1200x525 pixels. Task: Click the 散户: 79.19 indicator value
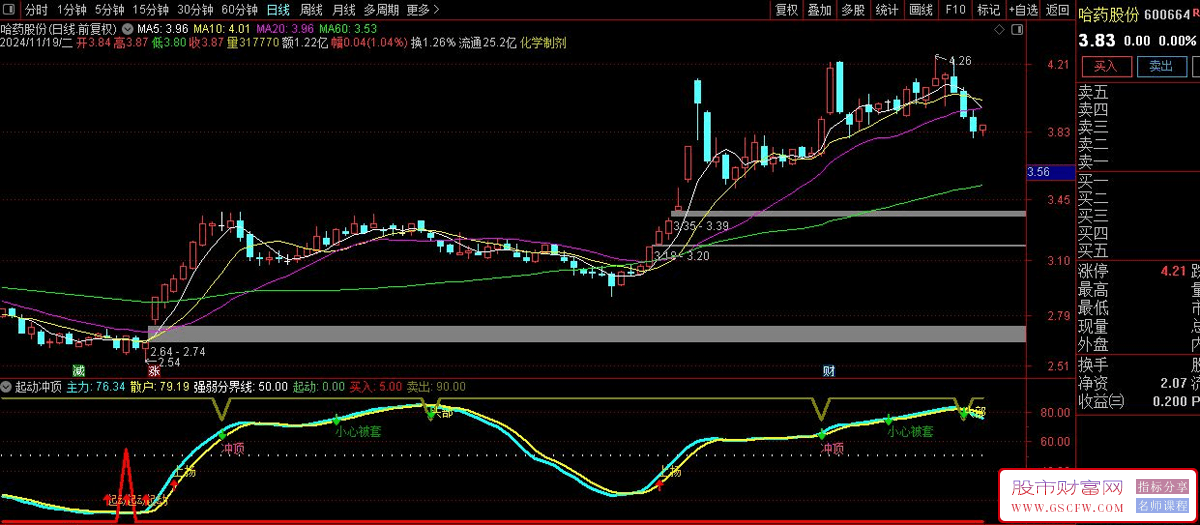tap(160, 386)
